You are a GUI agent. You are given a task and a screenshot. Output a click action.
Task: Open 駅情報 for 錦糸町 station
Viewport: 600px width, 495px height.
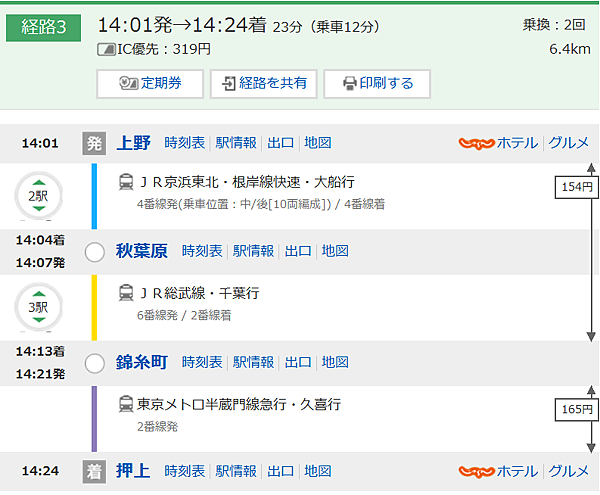point(253,362)
